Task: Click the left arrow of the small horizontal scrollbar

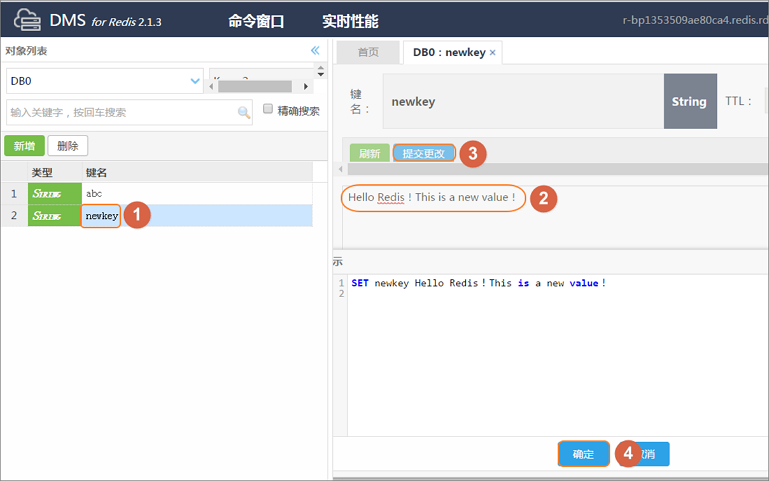Action: click(211, 86)
